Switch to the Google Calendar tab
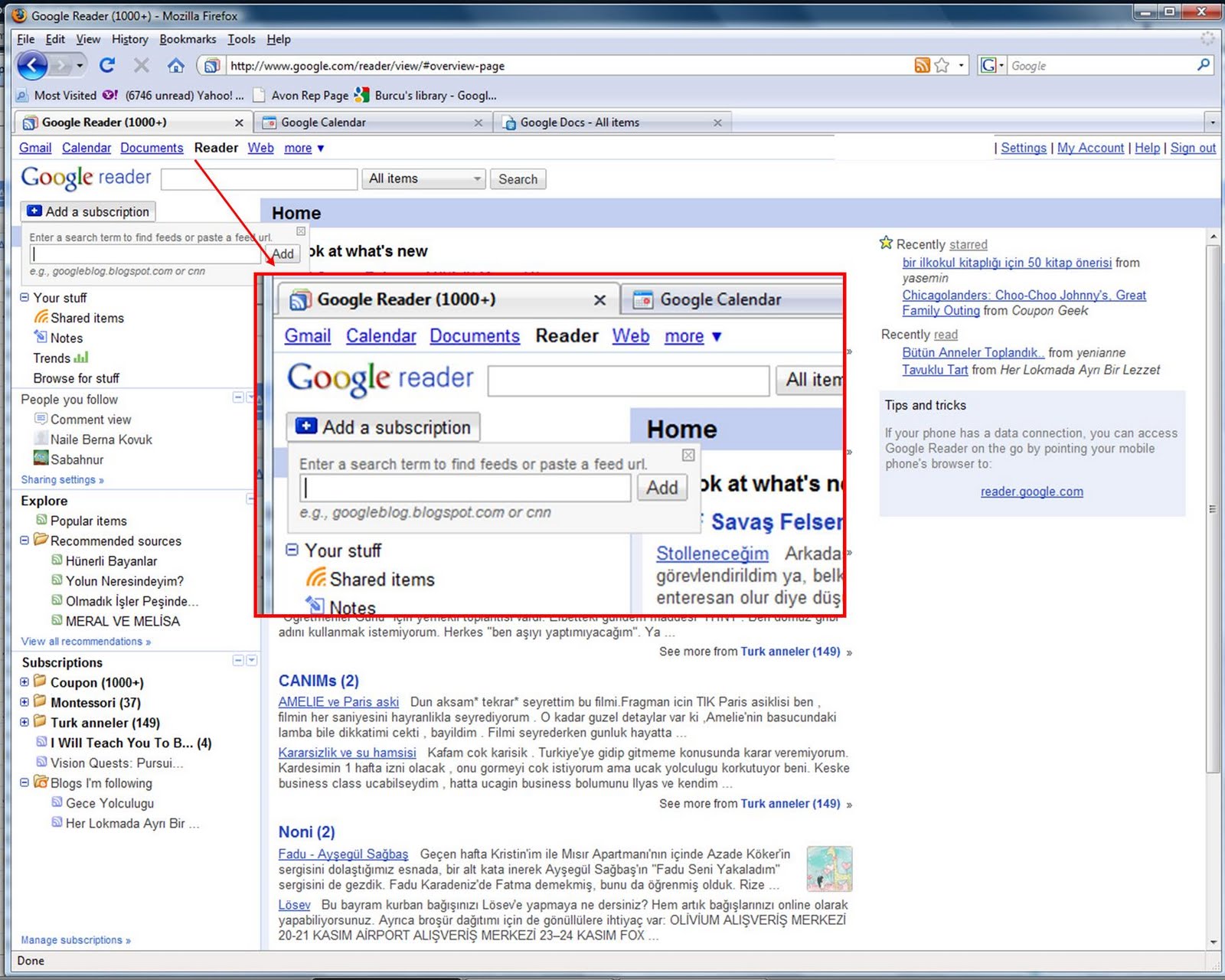Image resolution: width=1225 pixels, height=980 pixels. coord(371,122)
